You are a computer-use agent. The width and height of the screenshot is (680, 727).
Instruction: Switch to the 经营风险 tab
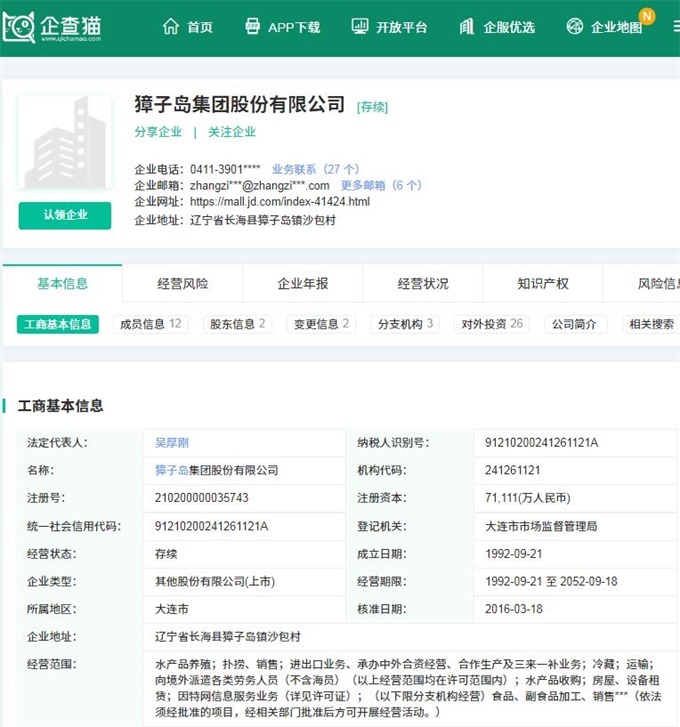(x=183, y=283)
